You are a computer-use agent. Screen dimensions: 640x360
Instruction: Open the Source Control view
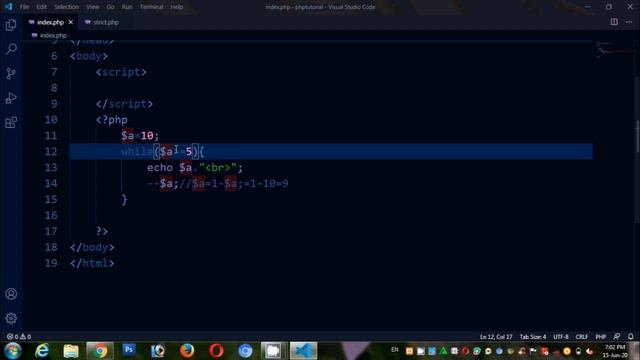11,73
